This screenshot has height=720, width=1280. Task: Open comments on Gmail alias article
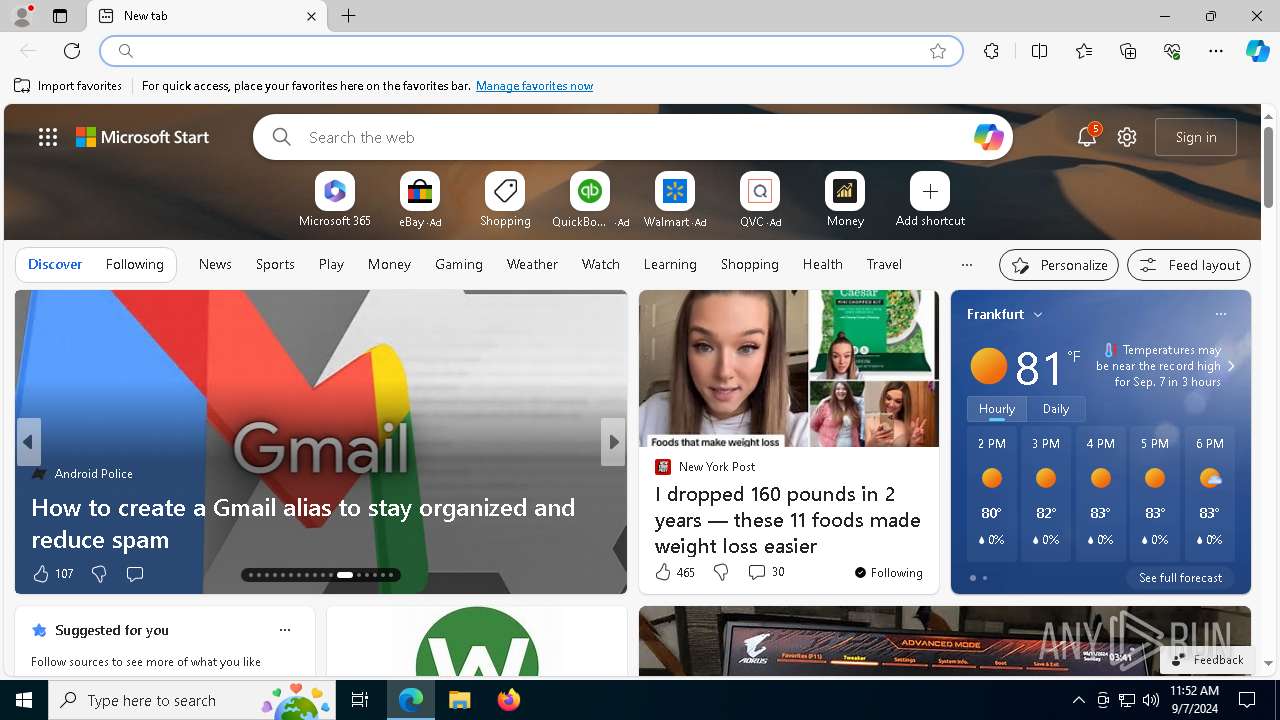point(135,574)
